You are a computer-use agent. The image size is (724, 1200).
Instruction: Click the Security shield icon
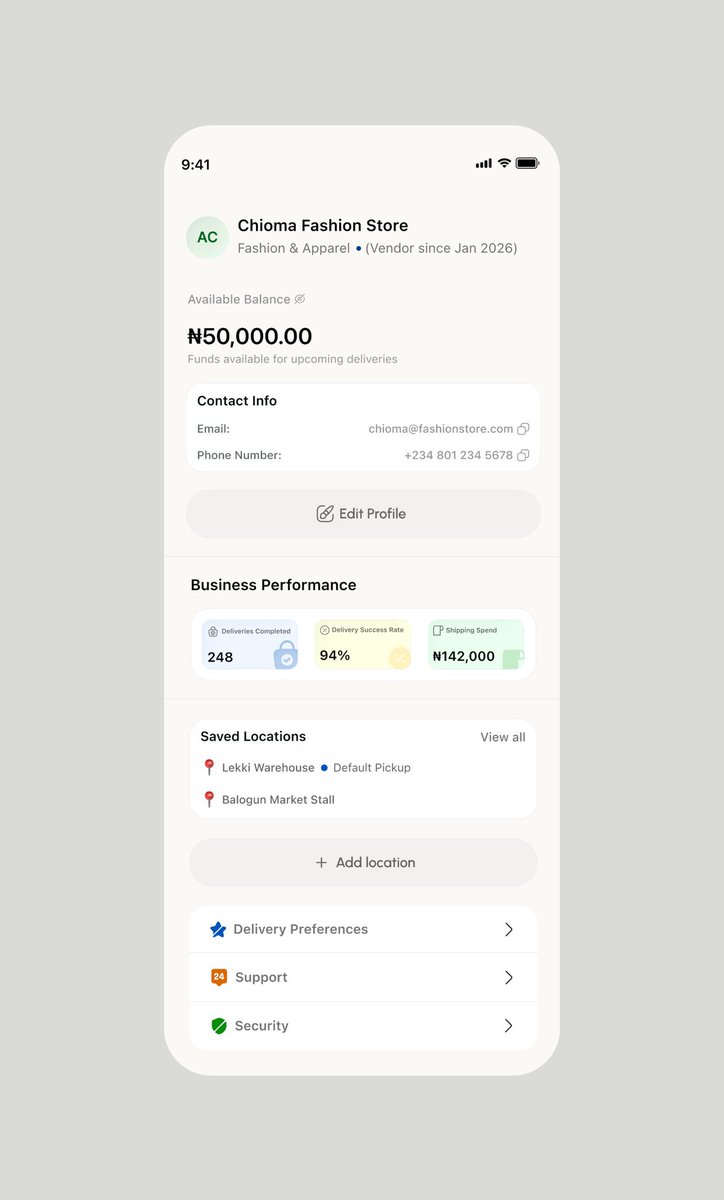tap(219, 1026)
